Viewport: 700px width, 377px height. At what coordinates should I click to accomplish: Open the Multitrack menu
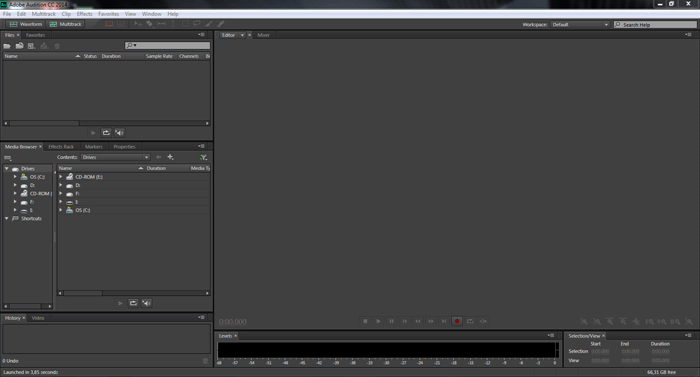pyautogui.click(x=44, y=14)
